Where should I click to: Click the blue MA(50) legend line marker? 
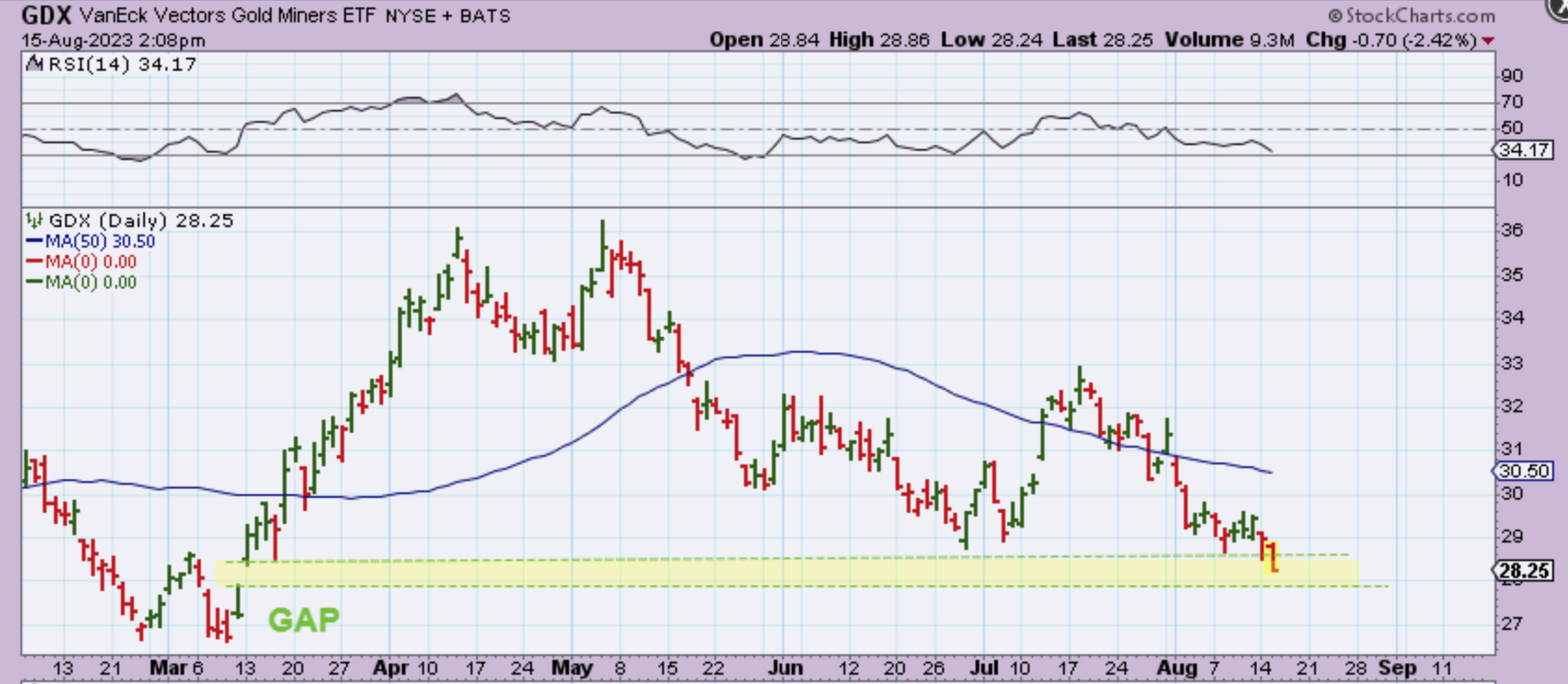click(x=35, y=242)
